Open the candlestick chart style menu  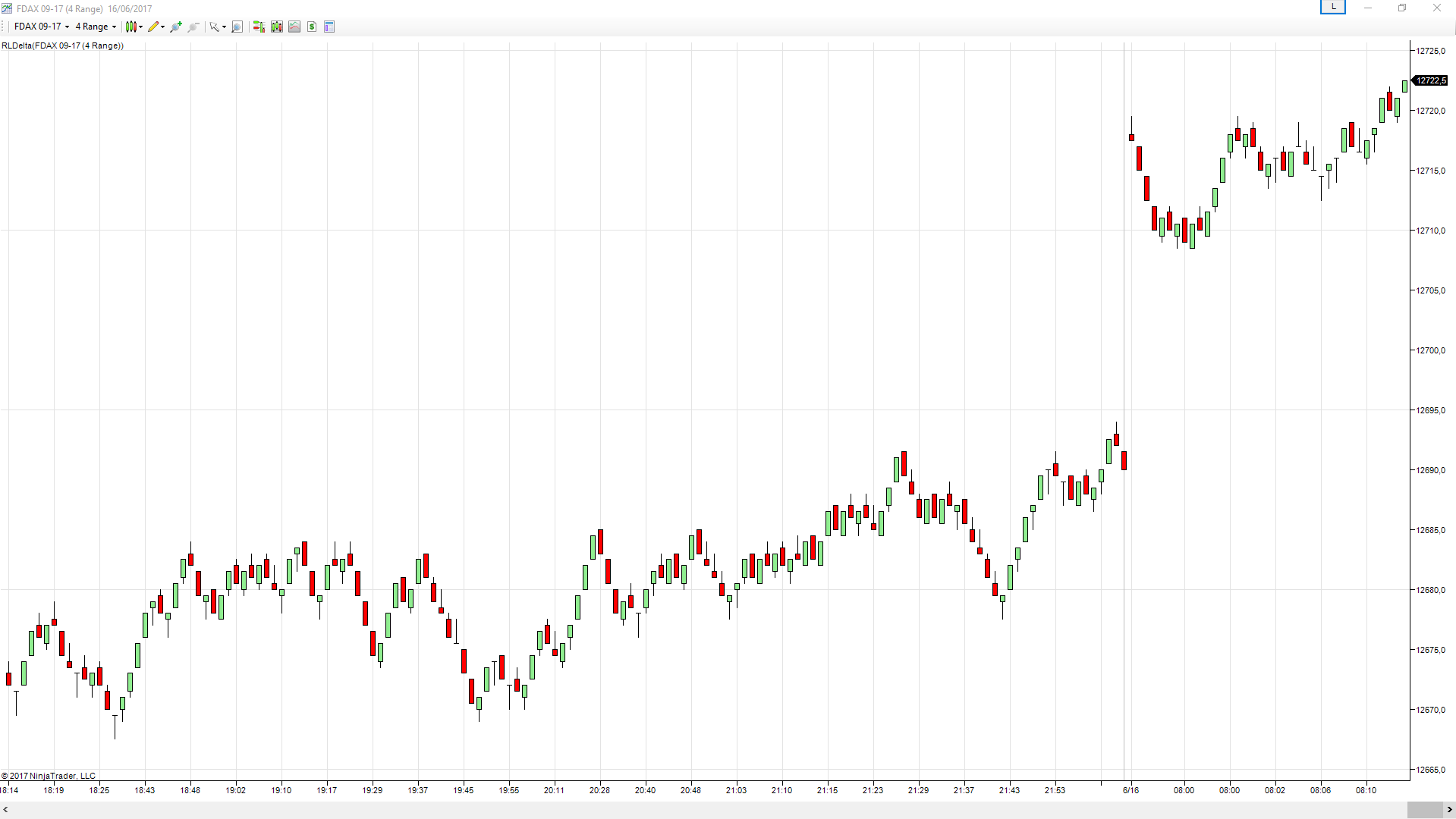click(x=134, y=27)
